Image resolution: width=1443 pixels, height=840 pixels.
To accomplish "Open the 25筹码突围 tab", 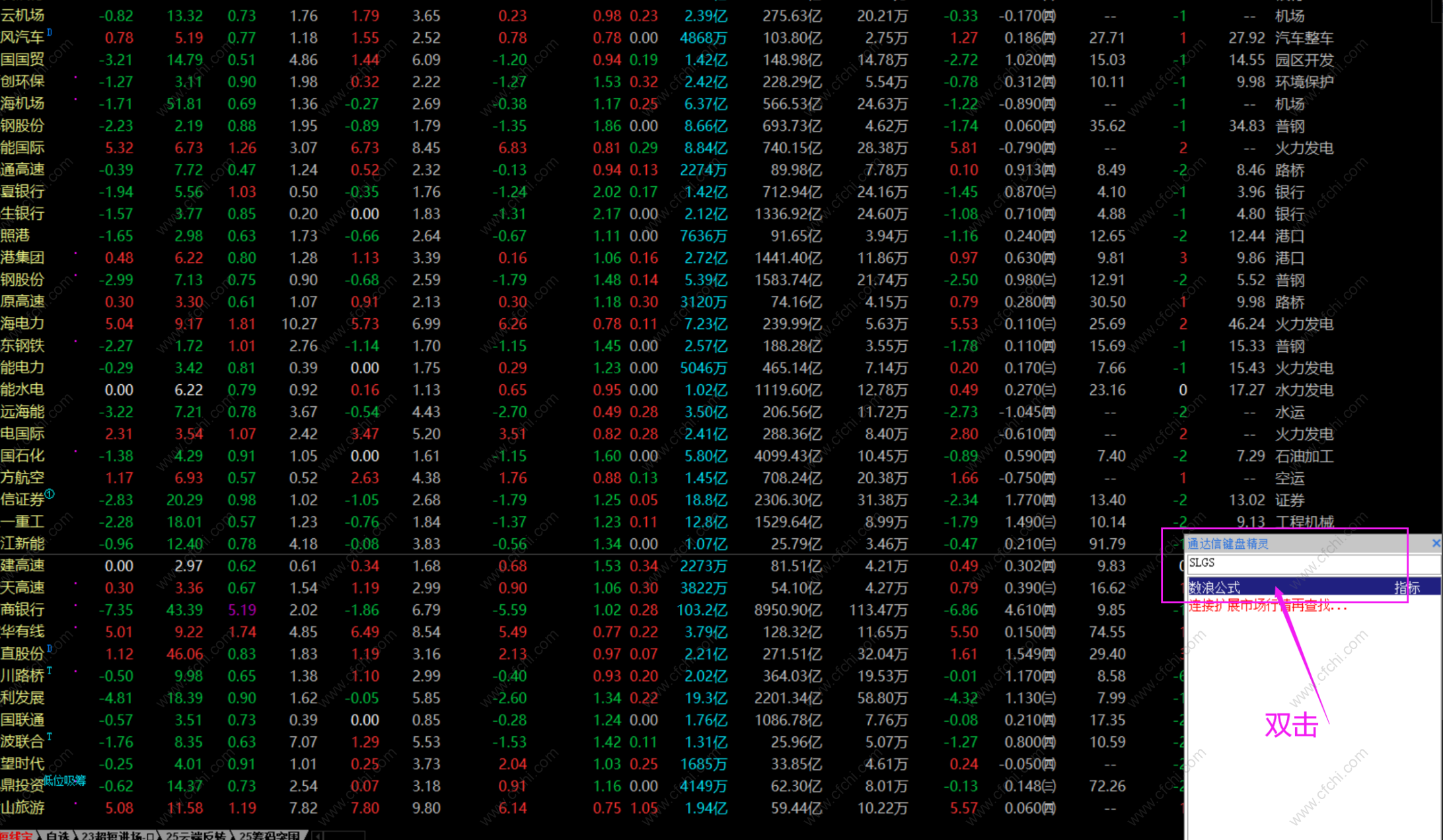I will pos(268,835).
